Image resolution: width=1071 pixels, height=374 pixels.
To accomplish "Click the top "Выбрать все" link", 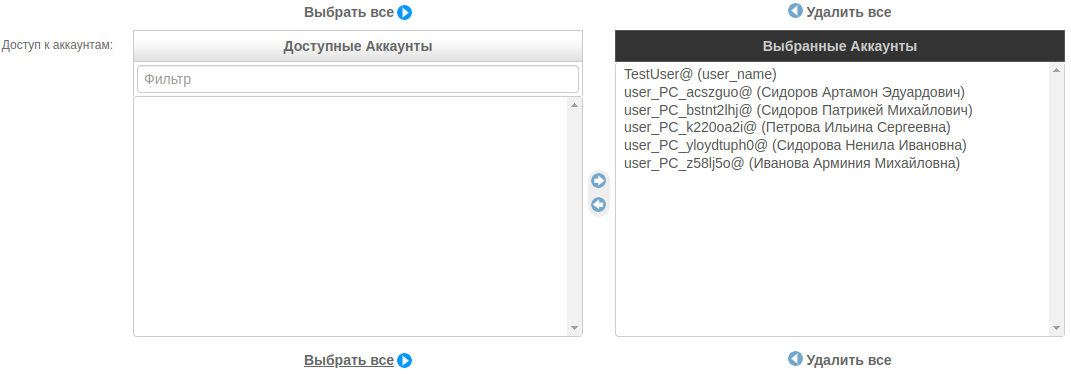I will click(358, 12).
